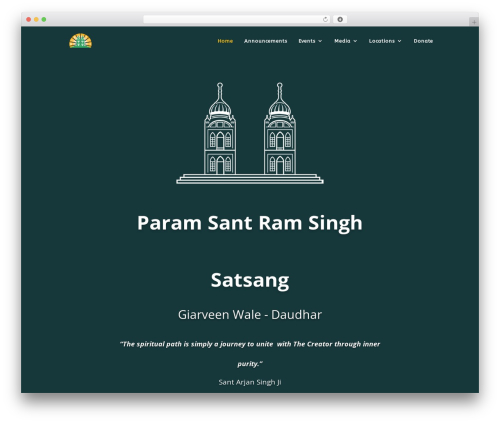Expand the Locations dropdown chevron

[x=399, y=41]
